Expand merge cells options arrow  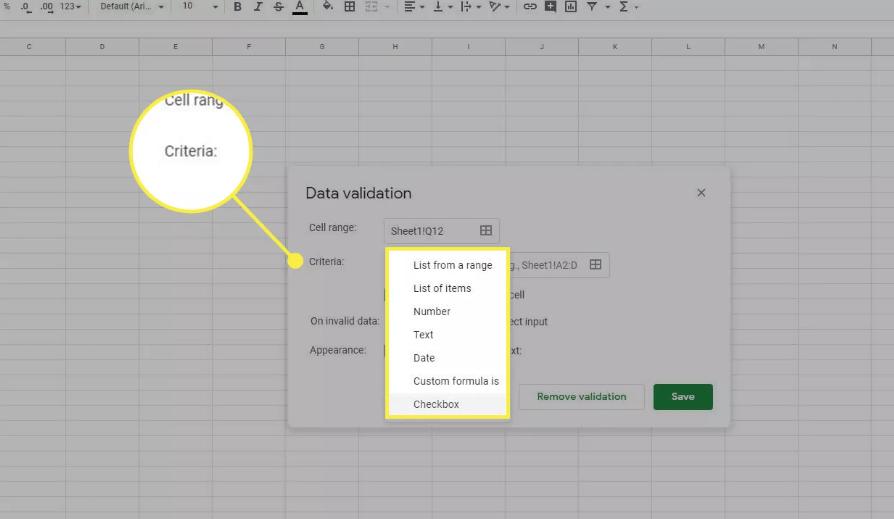pos(387,7)
